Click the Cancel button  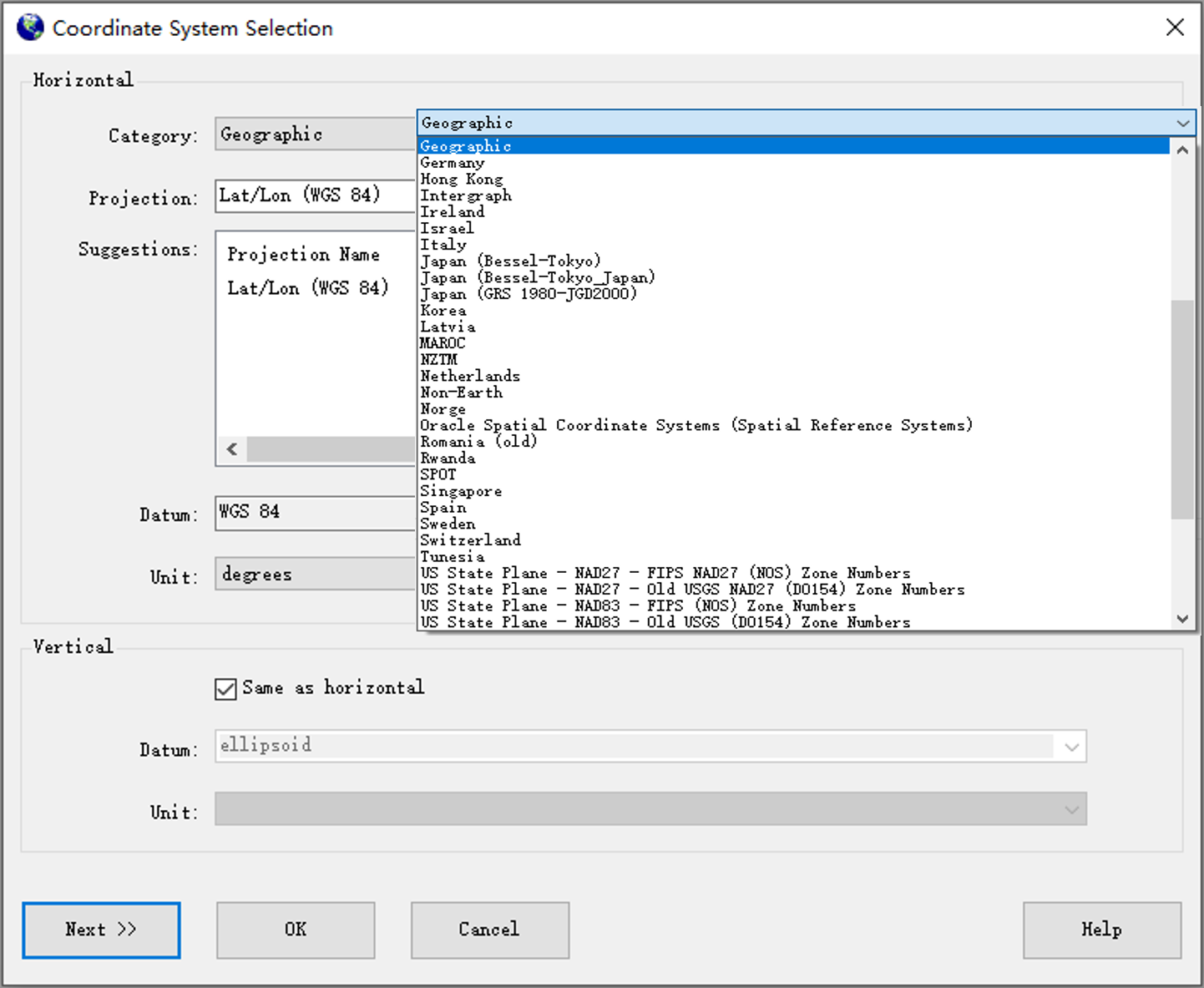(489, 930)
